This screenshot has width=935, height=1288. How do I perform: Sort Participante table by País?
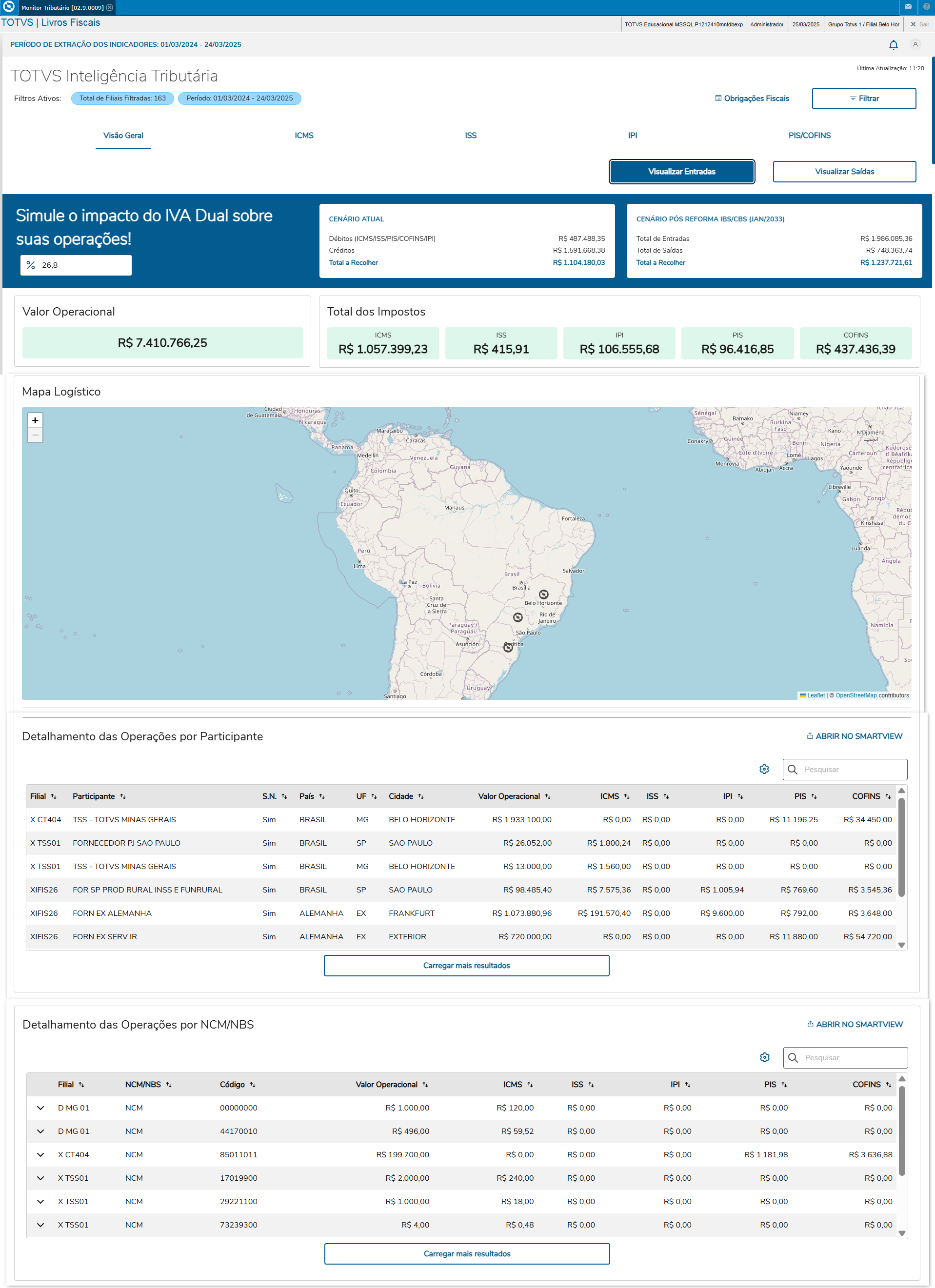tap(321, 796)
